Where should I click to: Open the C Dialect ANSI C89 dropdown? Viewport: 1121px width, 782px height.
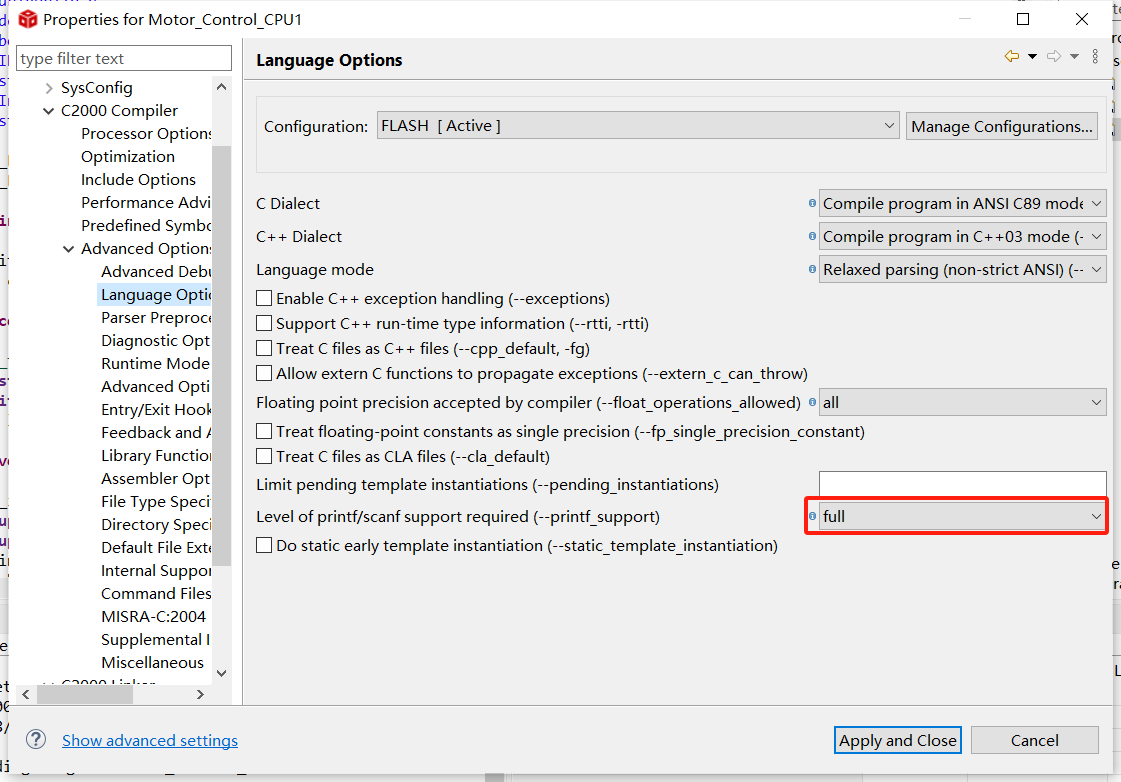962,204
